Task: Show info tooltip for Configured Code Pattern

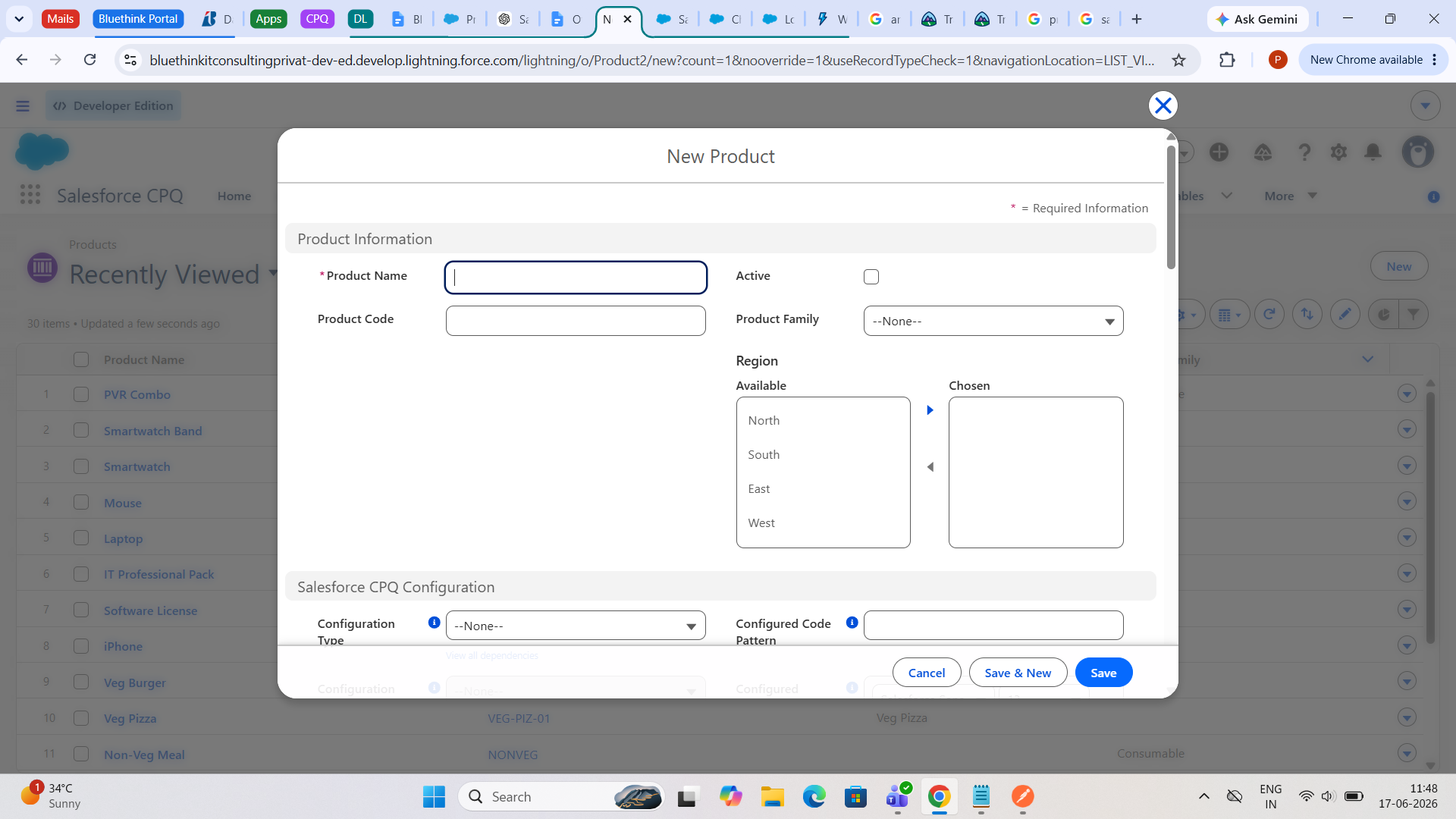Action: pos(852,623)
